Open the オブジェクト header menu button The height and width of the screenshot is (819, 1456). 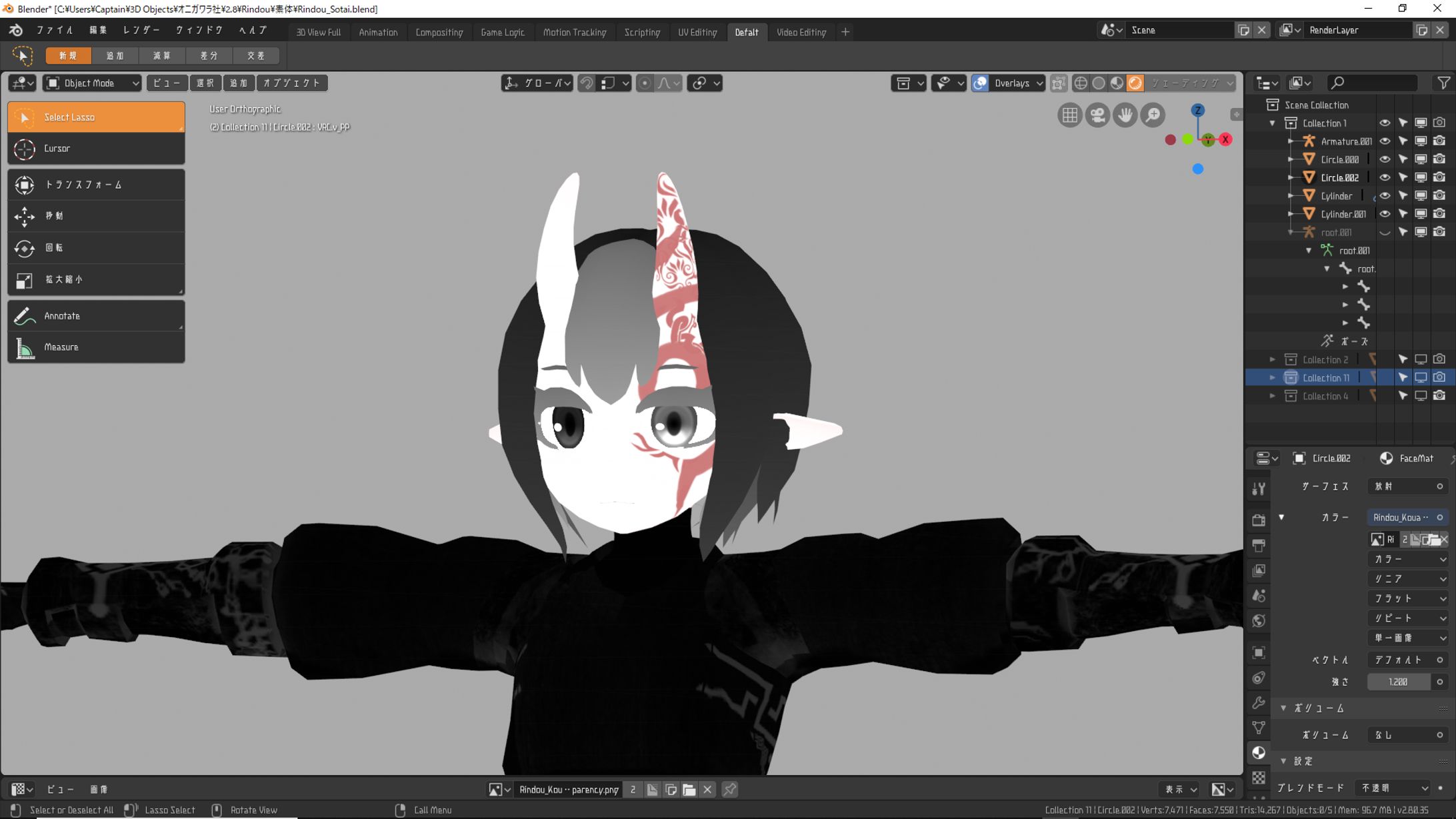tap(291, 83)
